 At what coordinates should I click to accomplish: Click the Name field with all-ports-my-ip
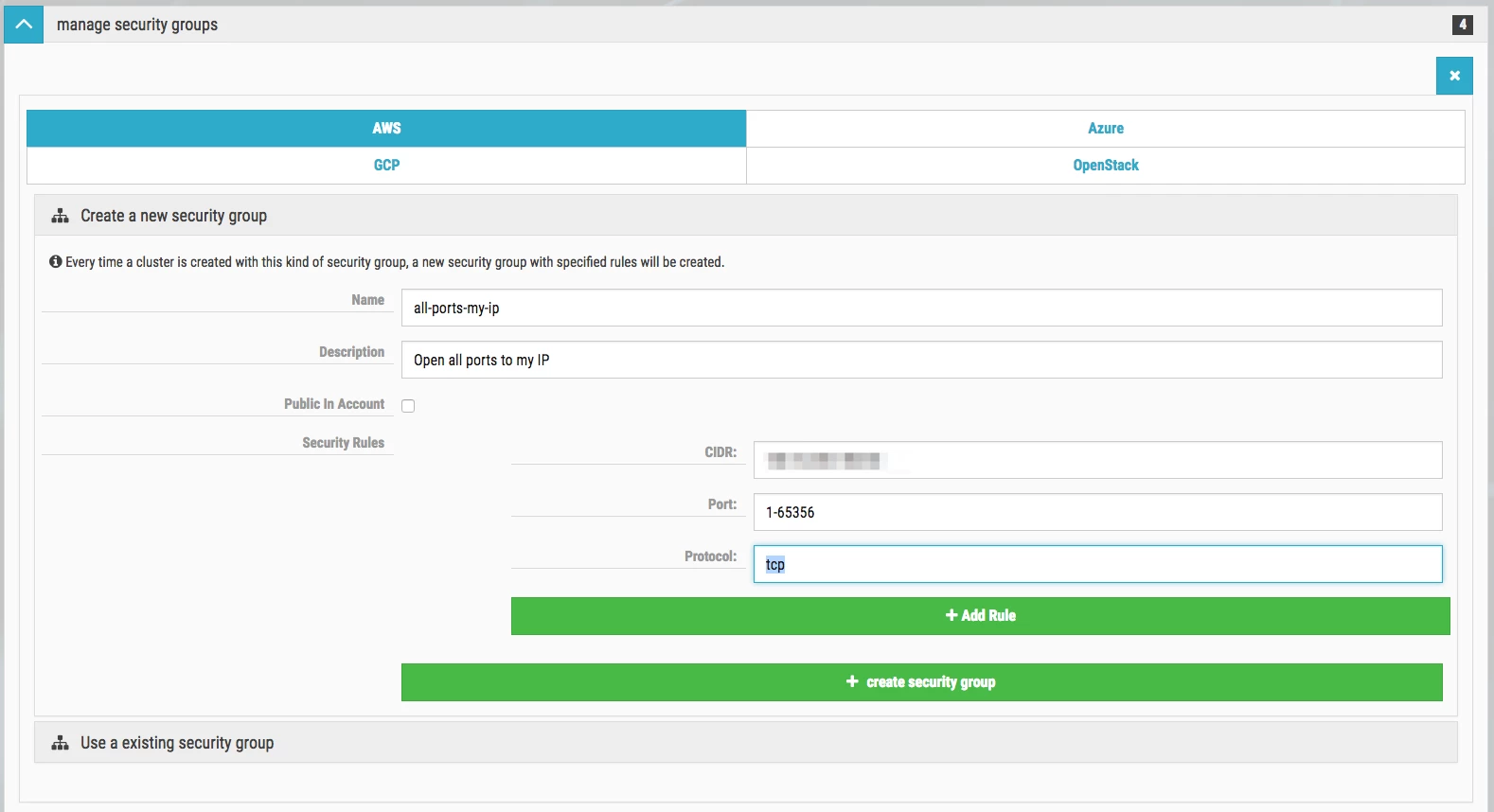click(922, 308)
